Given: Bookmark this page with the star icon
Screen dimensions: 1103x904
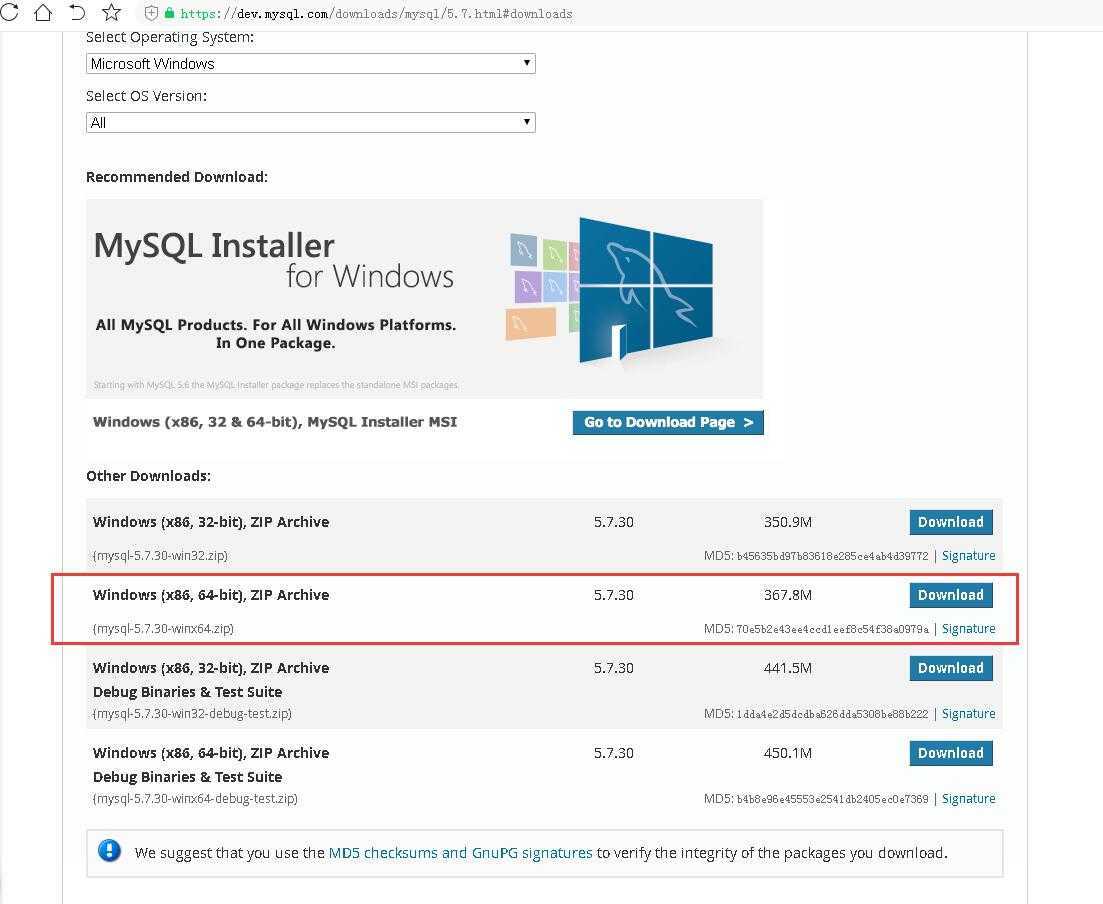Looking at the screenshot, I should 112,12.
